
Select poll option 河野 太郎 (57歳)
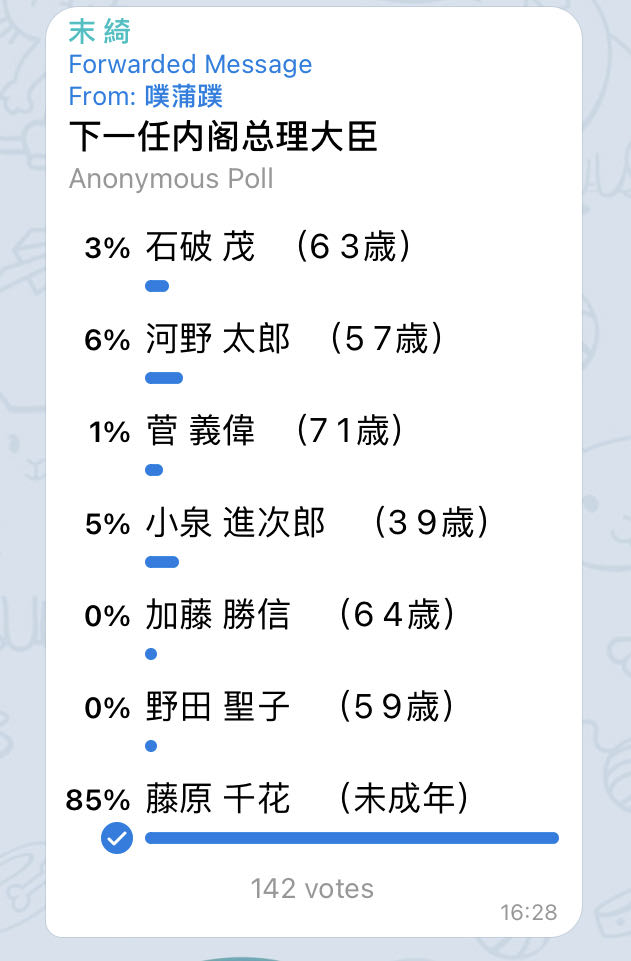click(293, 339)
